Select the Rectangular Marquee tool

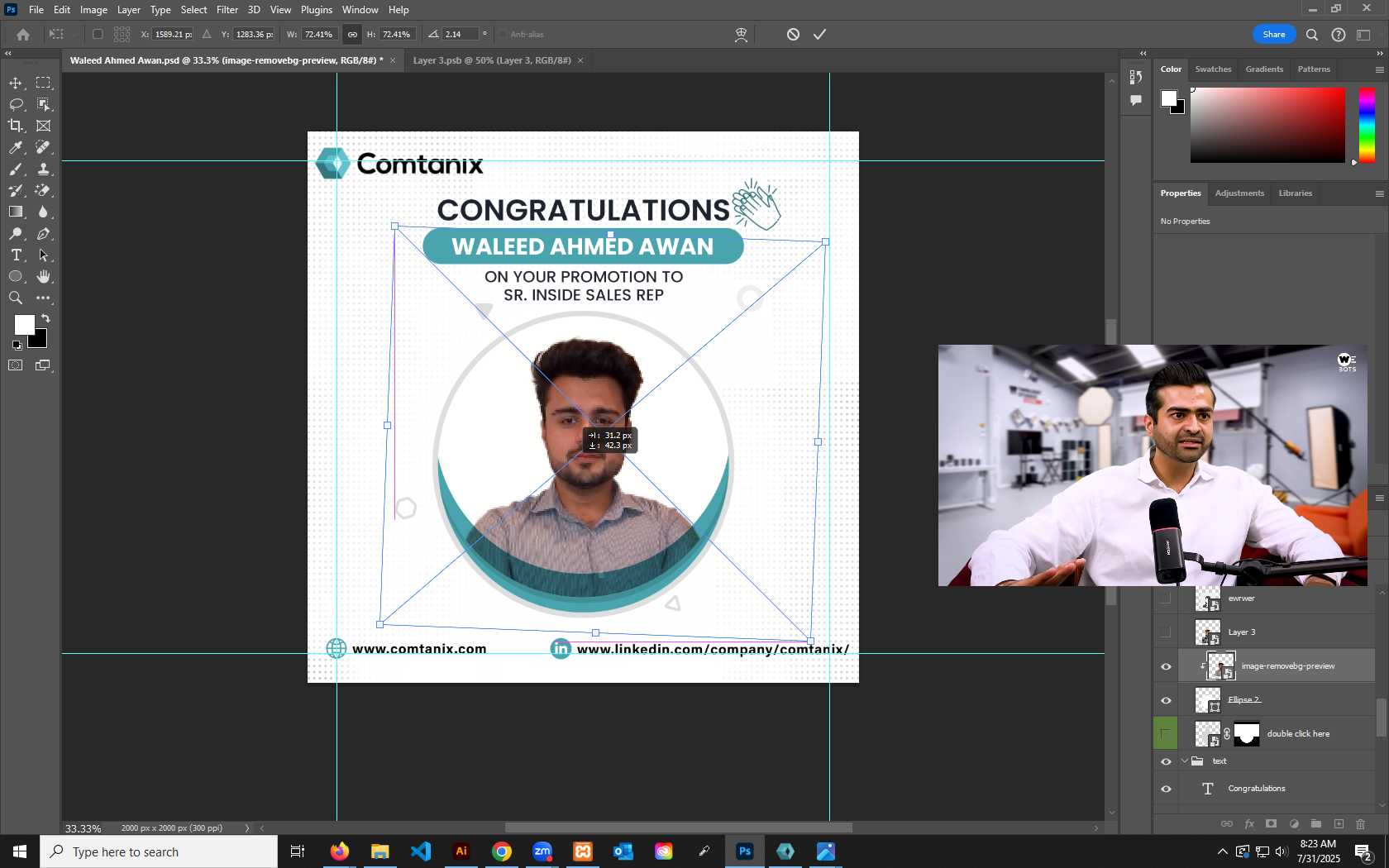44,83
